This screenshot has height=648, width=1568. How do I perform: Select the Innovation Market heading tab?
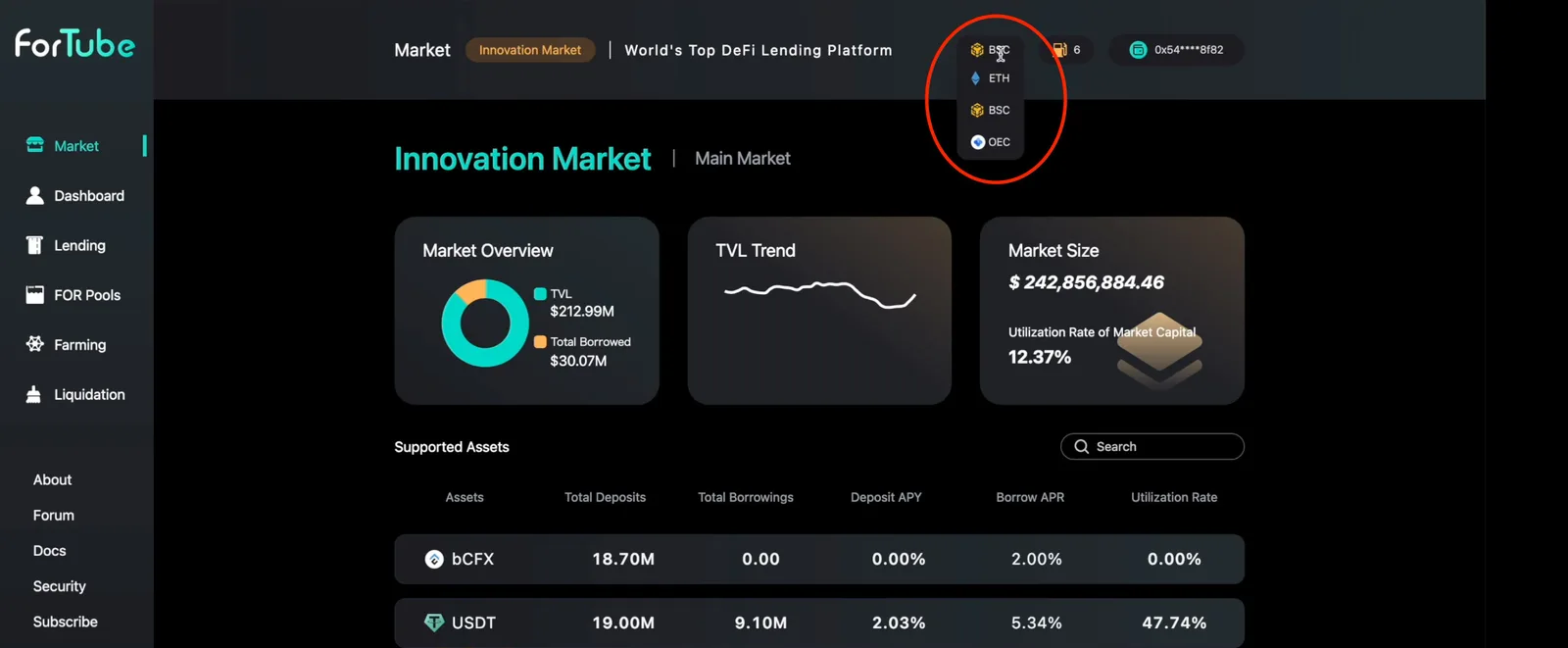click(522, 159)
